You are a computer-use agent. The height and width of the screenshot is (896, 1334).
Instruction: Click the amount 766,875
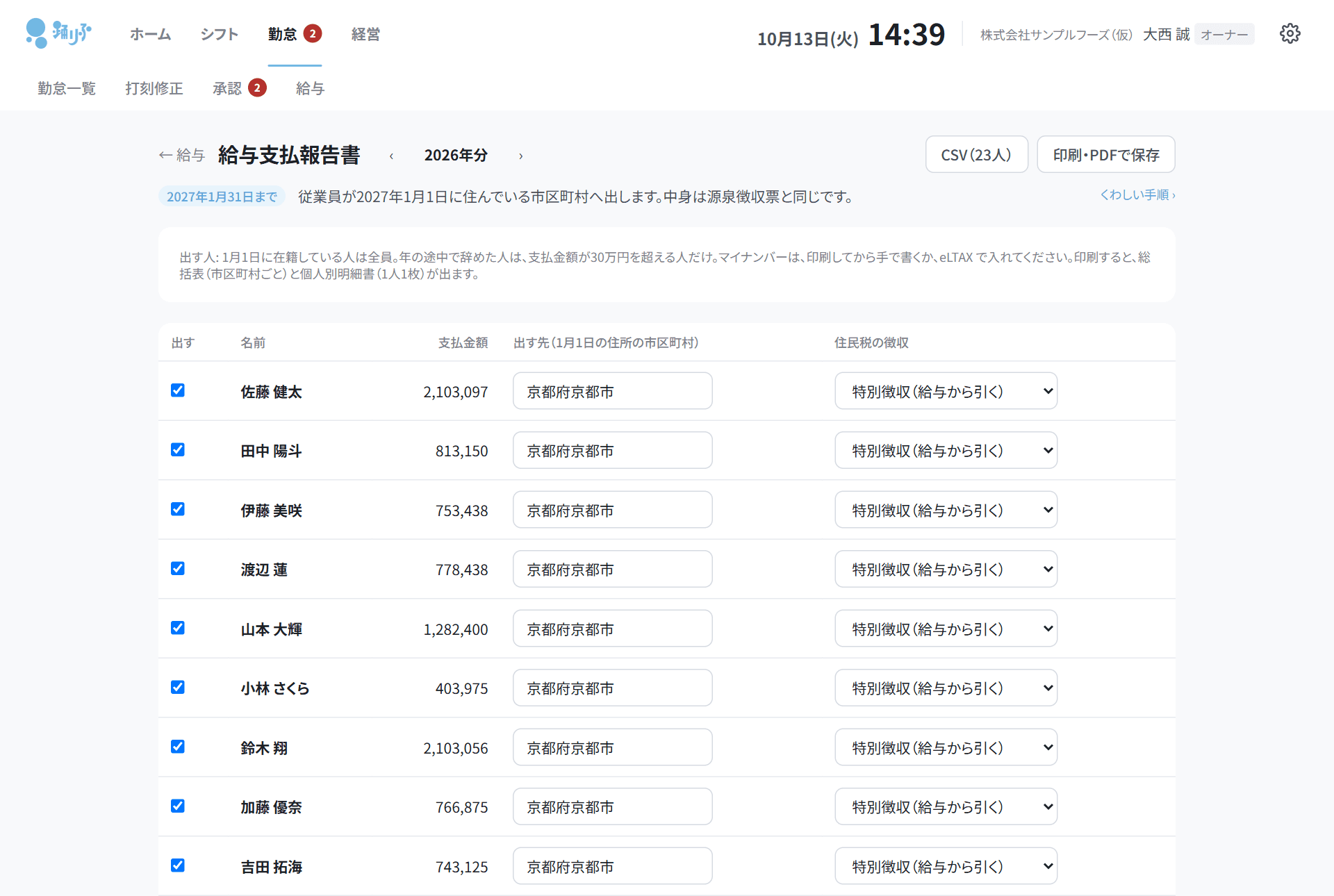pyautogui.click(x=461, y=807)
